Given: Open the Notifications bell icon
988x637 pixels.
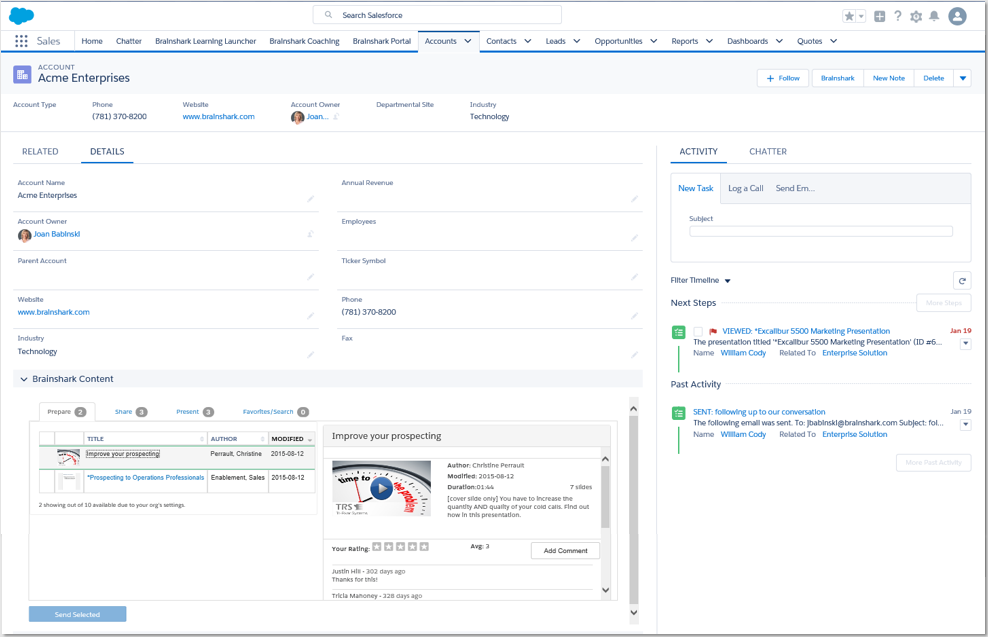Looking at the screenshot, I should tap(934, 16).
